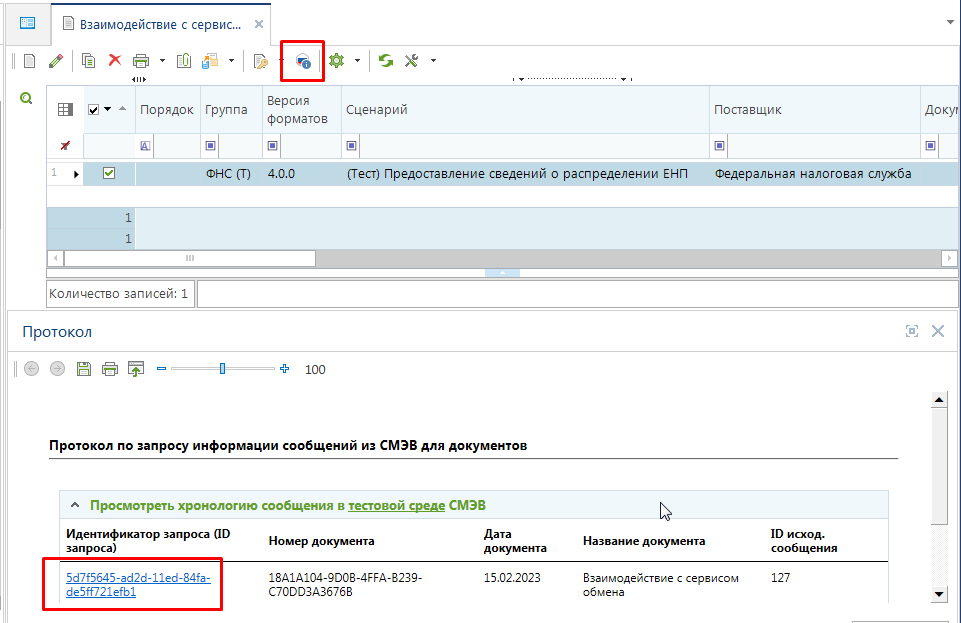Viewport: 961px width, 623px height.
Task: Click the protocol scrollbar up arrow
Action: coord(939,400)
